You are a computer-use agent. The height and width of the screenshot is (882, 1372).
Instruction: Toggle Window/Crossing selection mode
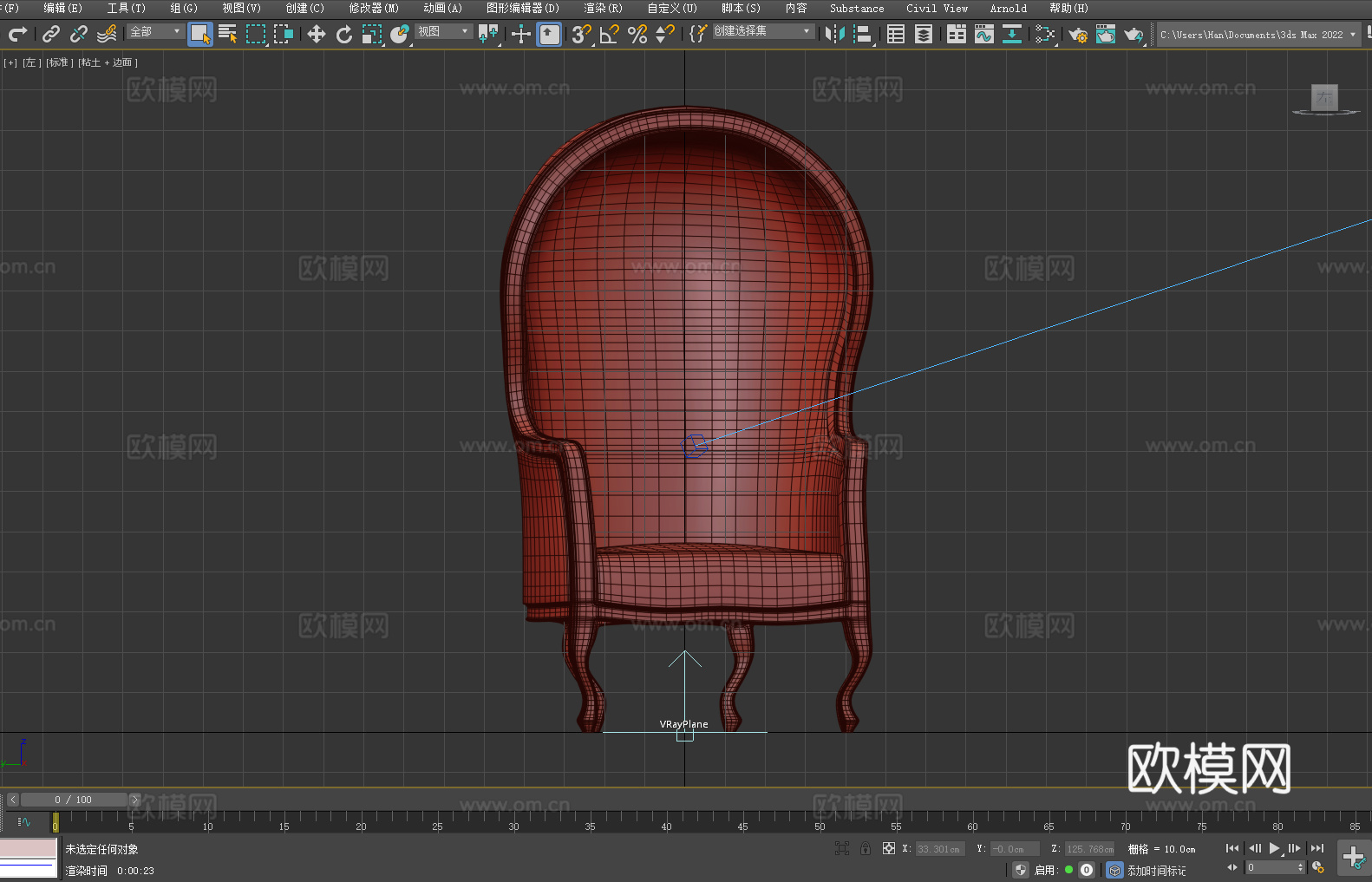point(284,34)
